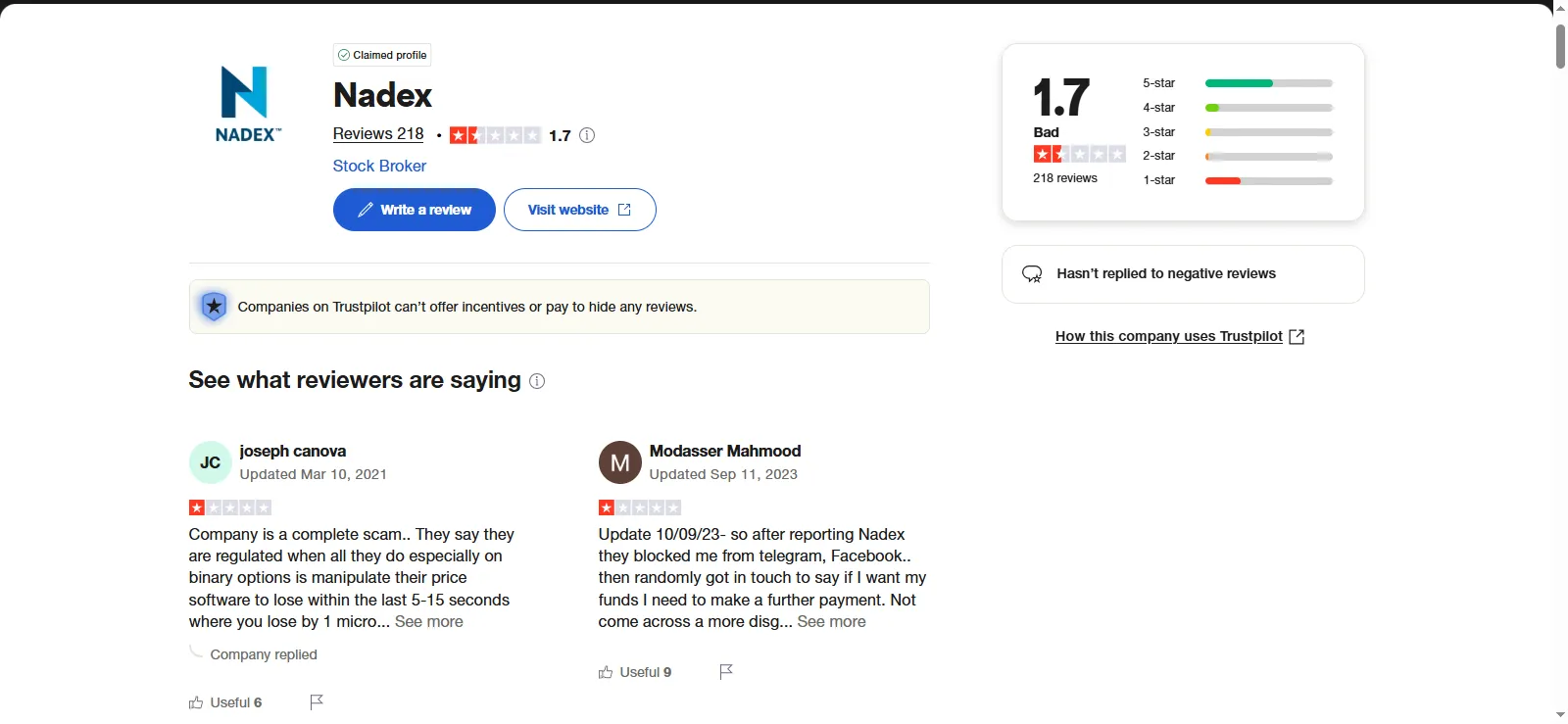Click the 1-star label in rating breakdown

(1159, 180)
